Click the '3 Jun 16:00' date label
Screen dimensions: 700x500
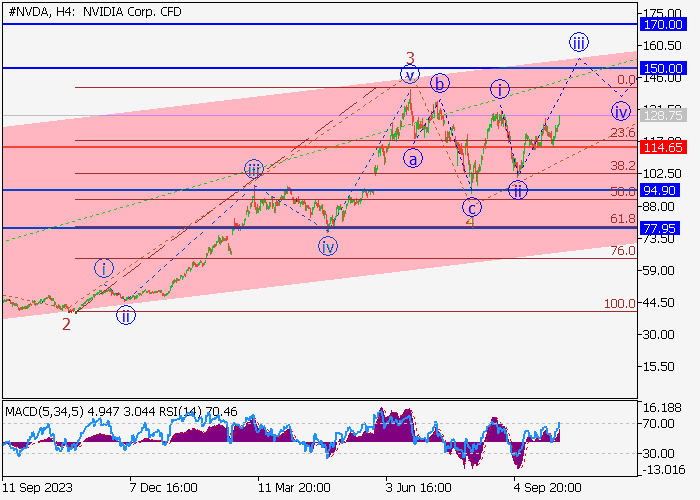tap(418, 488)
